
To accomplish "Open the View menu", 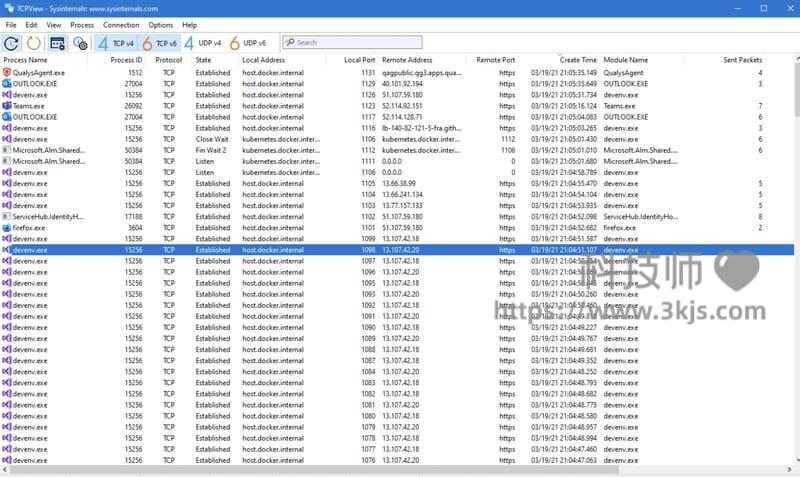I will [x=54, y=25].
